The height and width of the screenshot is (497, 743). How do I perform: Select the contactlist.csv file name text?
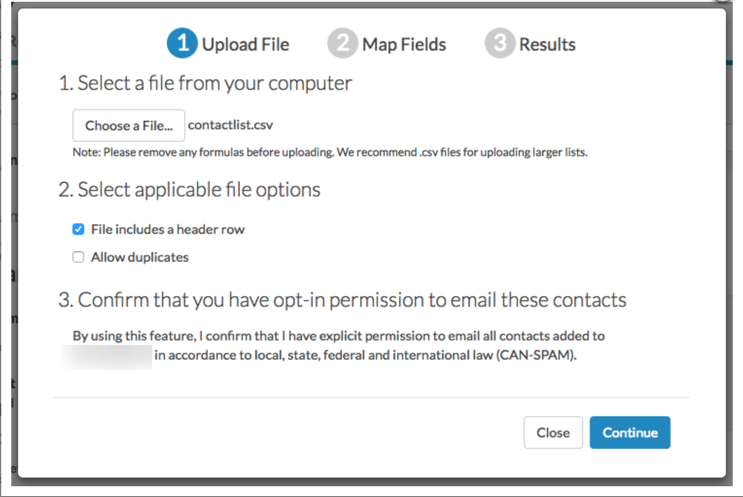point(230,125)
